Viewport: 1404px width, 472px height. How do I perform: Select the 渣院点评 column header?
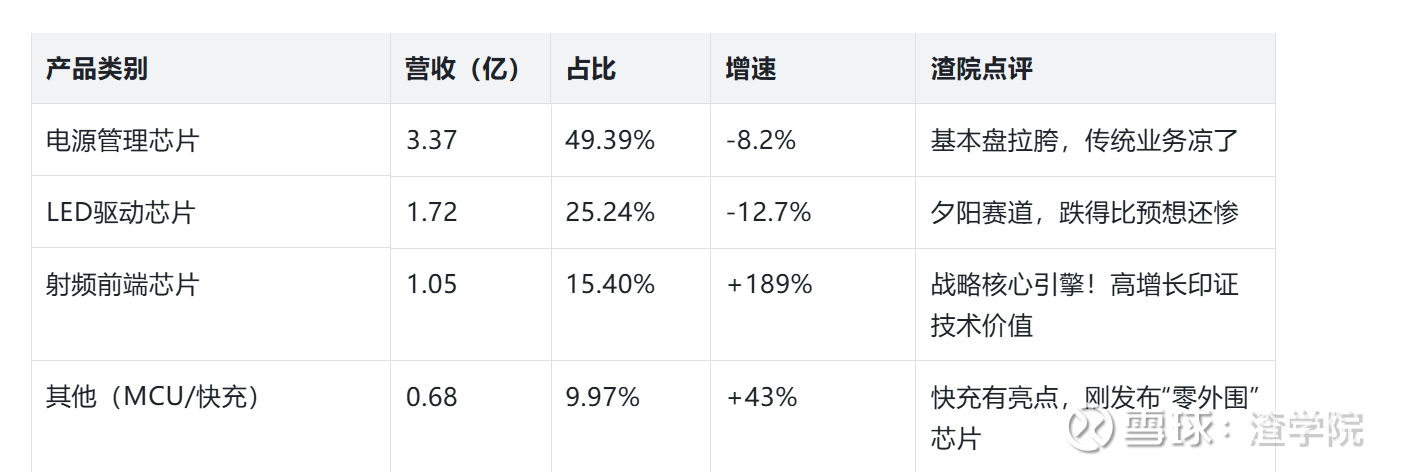point(981,69)
